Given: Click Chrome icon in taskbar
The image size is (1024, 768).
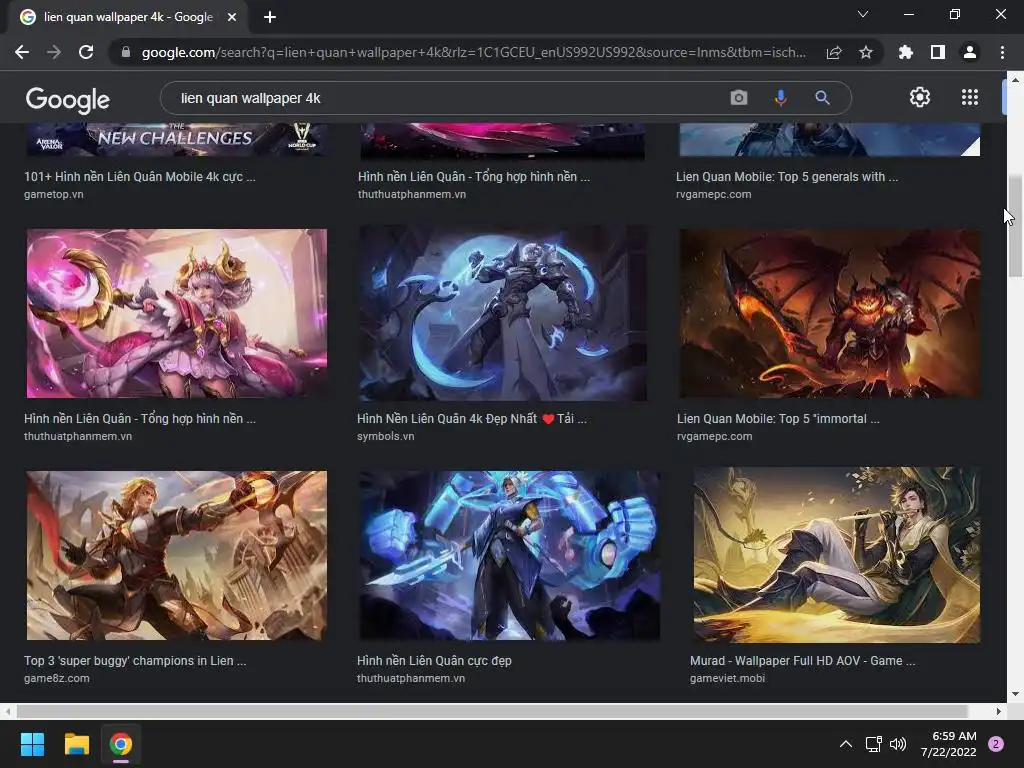Looking at the screenshot, I should pyautogui.click(x=121, y=744).
